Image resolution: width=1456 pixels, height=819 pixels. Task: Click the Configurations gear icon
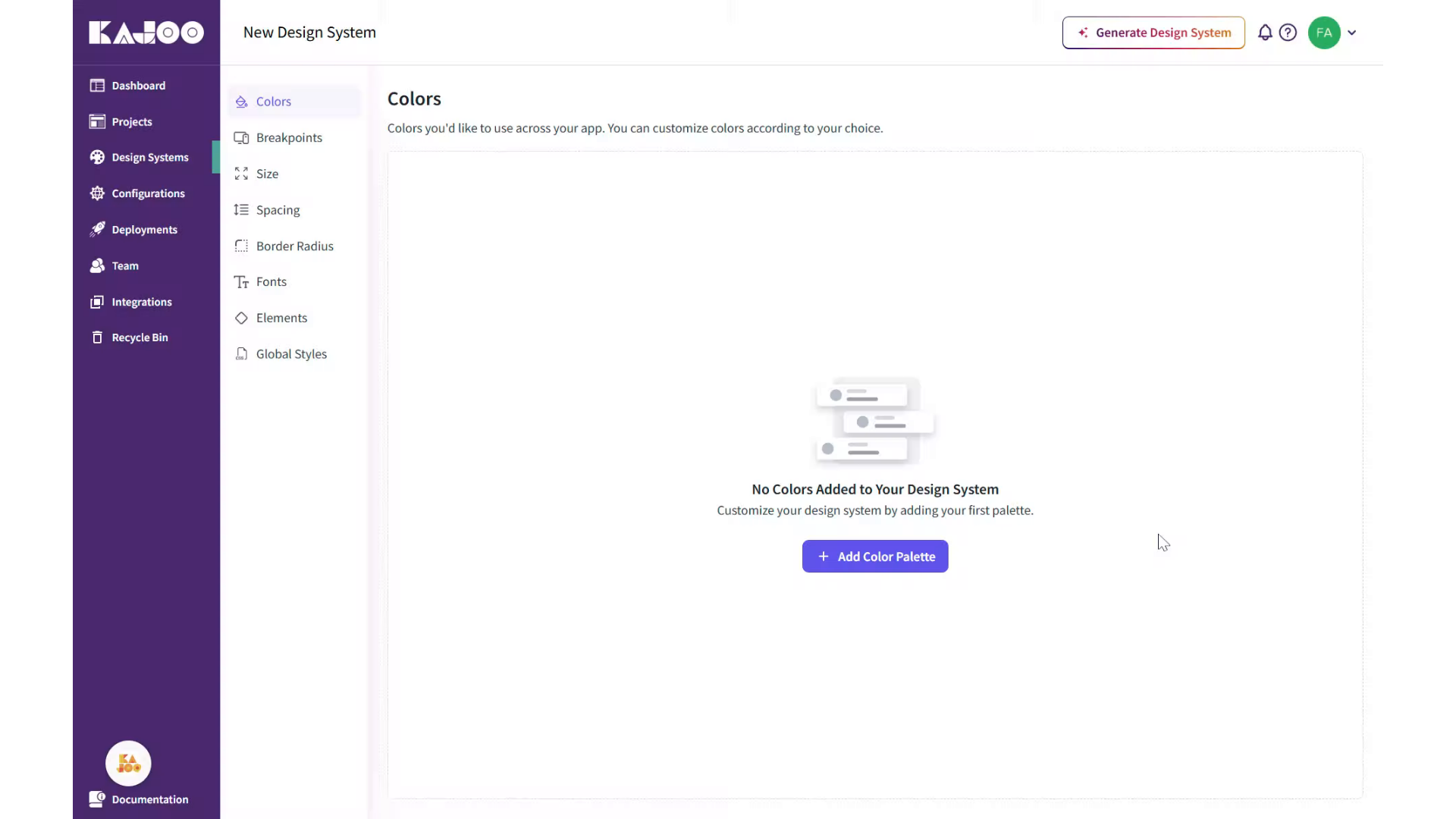[97, 193]
